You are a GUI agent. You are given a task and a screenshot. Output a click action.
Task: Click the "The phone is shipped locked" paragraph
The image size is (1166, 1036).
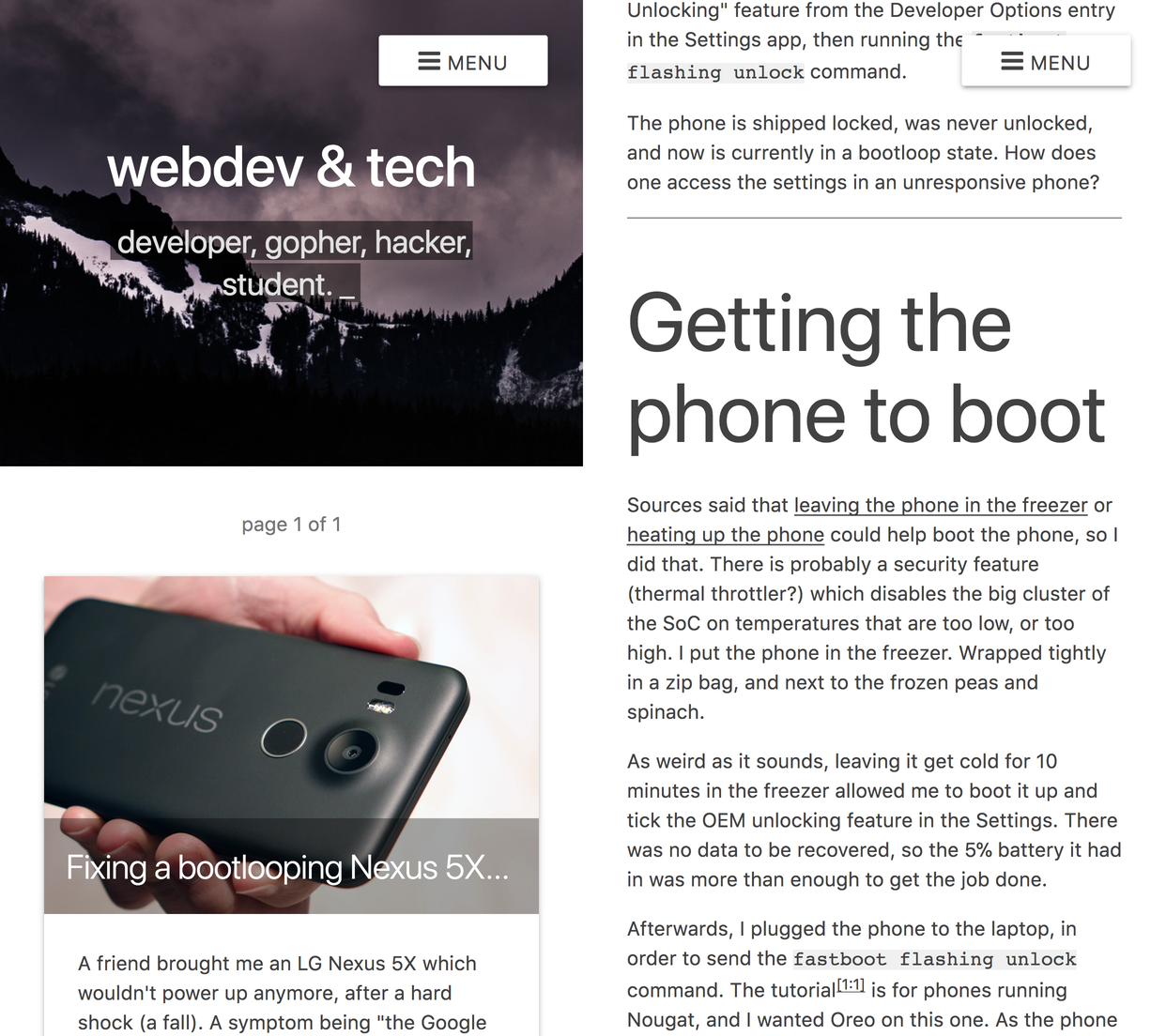click(x=863, y=153)
